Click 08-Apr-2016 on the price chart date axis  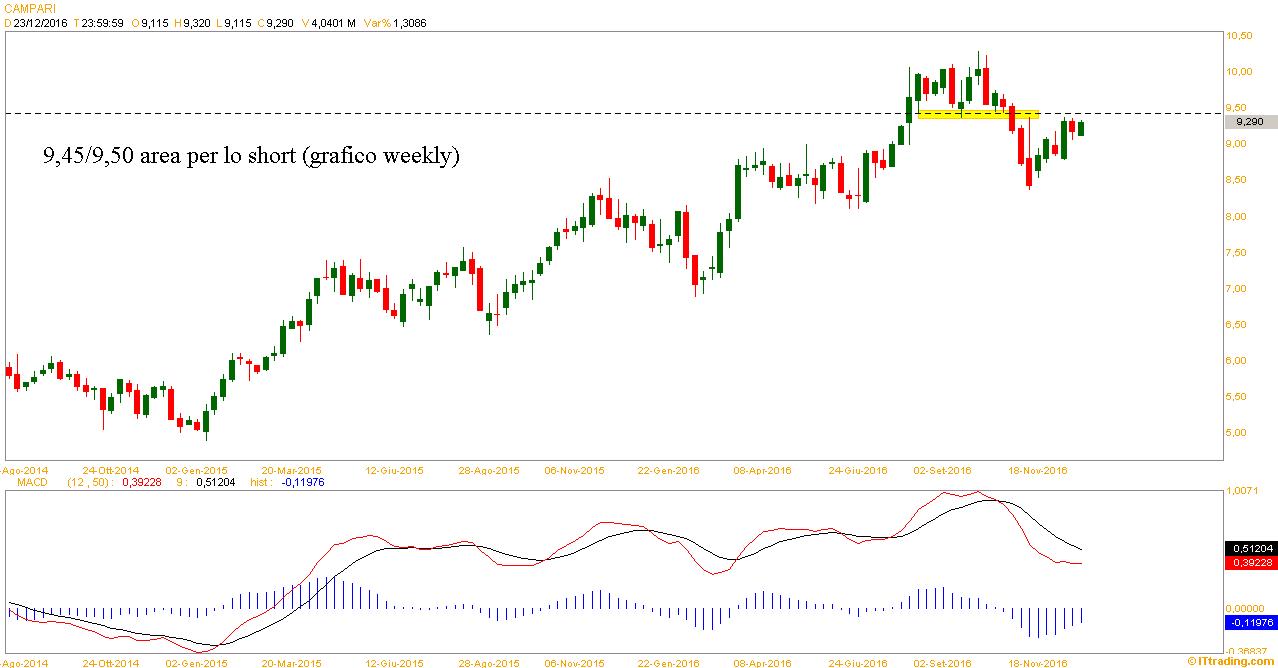click(762, 470)
